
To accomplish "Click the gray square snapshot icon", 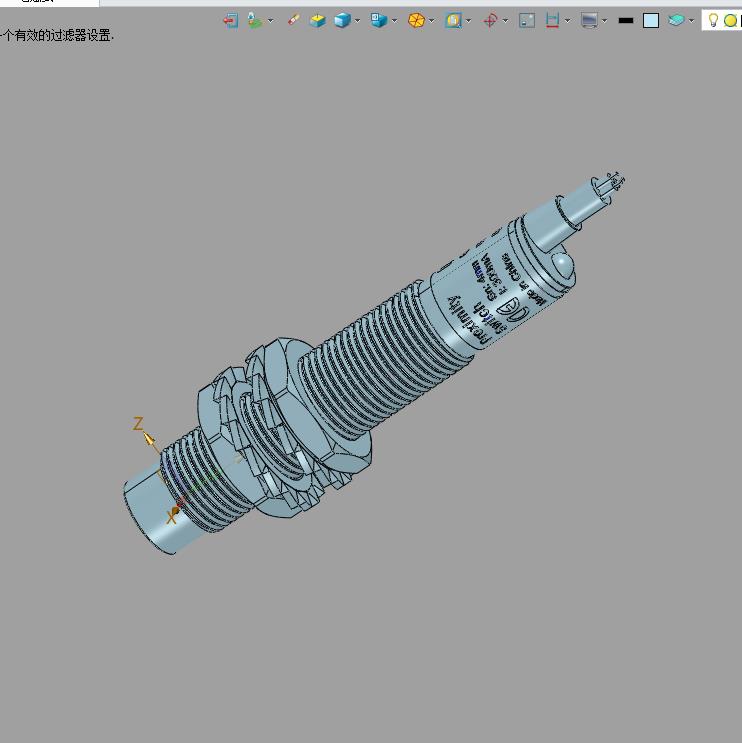I will pos(527,20).
